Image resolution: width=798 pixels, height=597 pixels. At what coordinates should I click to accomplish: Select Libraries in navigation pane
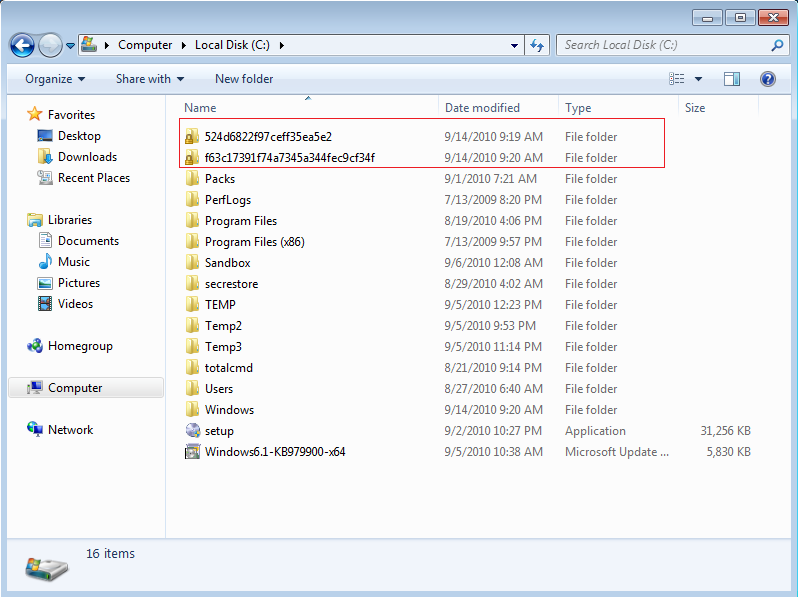(x=70, y=220)
